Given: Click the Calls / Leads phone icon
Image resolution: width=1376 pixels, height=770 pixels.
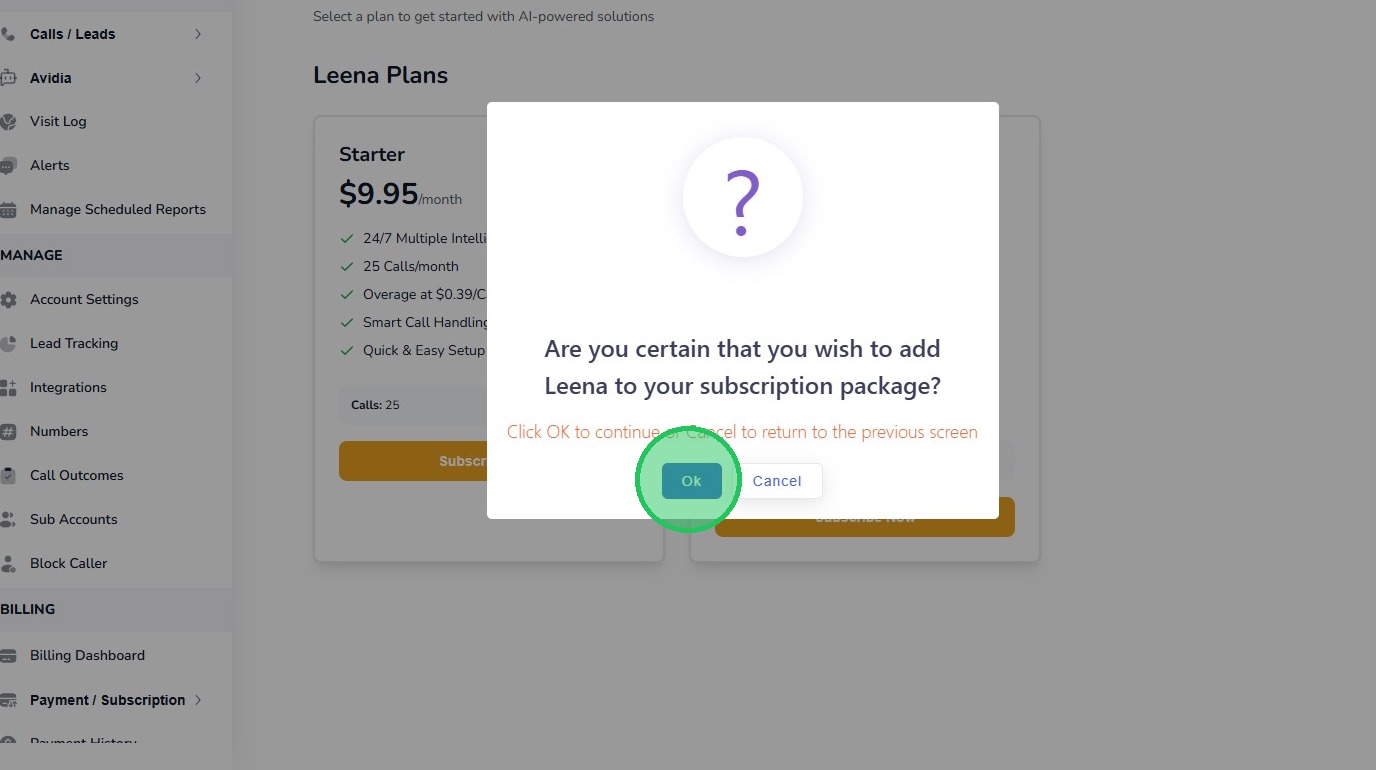Looking at the screenshot, I should pos(8,34).
